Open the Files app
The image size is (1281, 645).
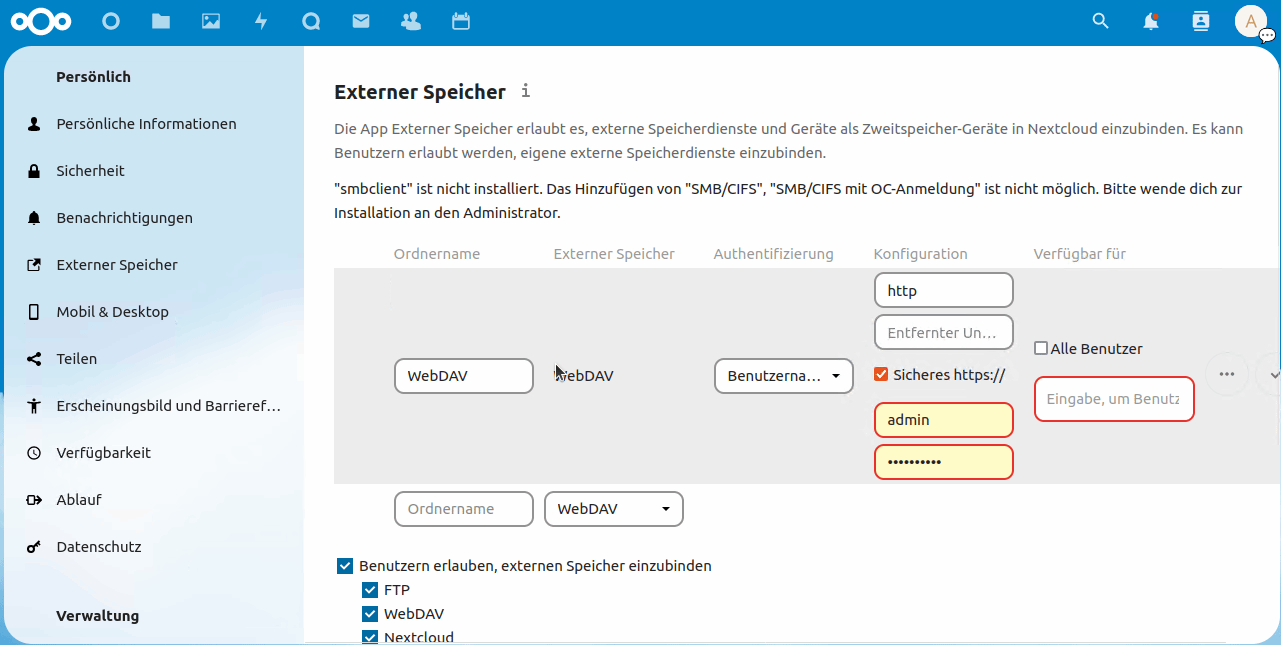click(x=160, y=21)
